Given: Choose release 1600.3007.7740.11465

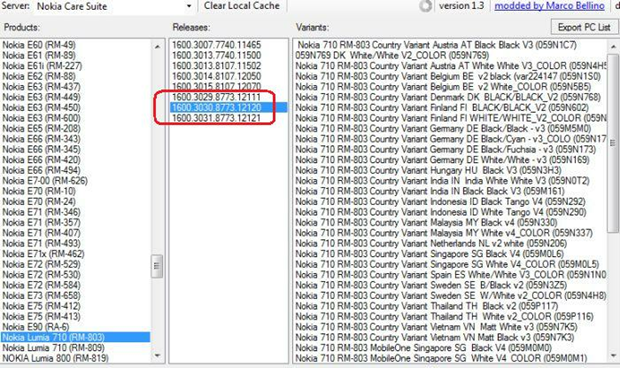Looking at the screenshot, I should (x=216, y=45).
